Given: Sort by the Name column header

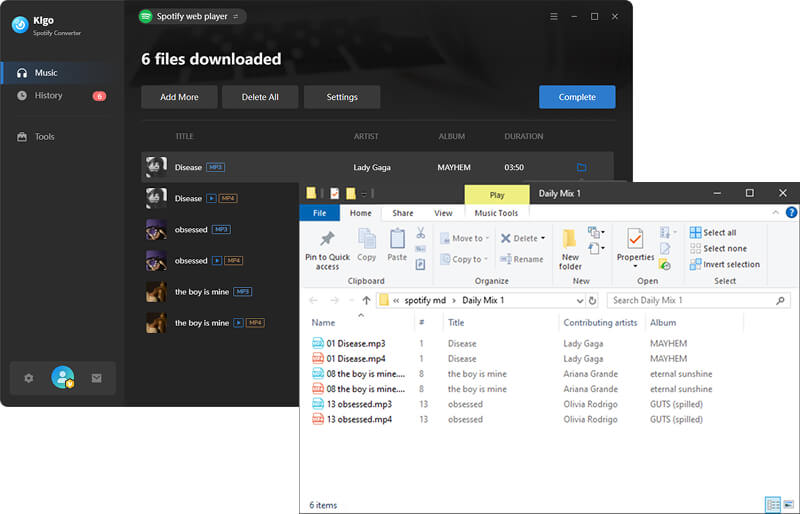Looking at the screenshot, I should click(323, 323).
